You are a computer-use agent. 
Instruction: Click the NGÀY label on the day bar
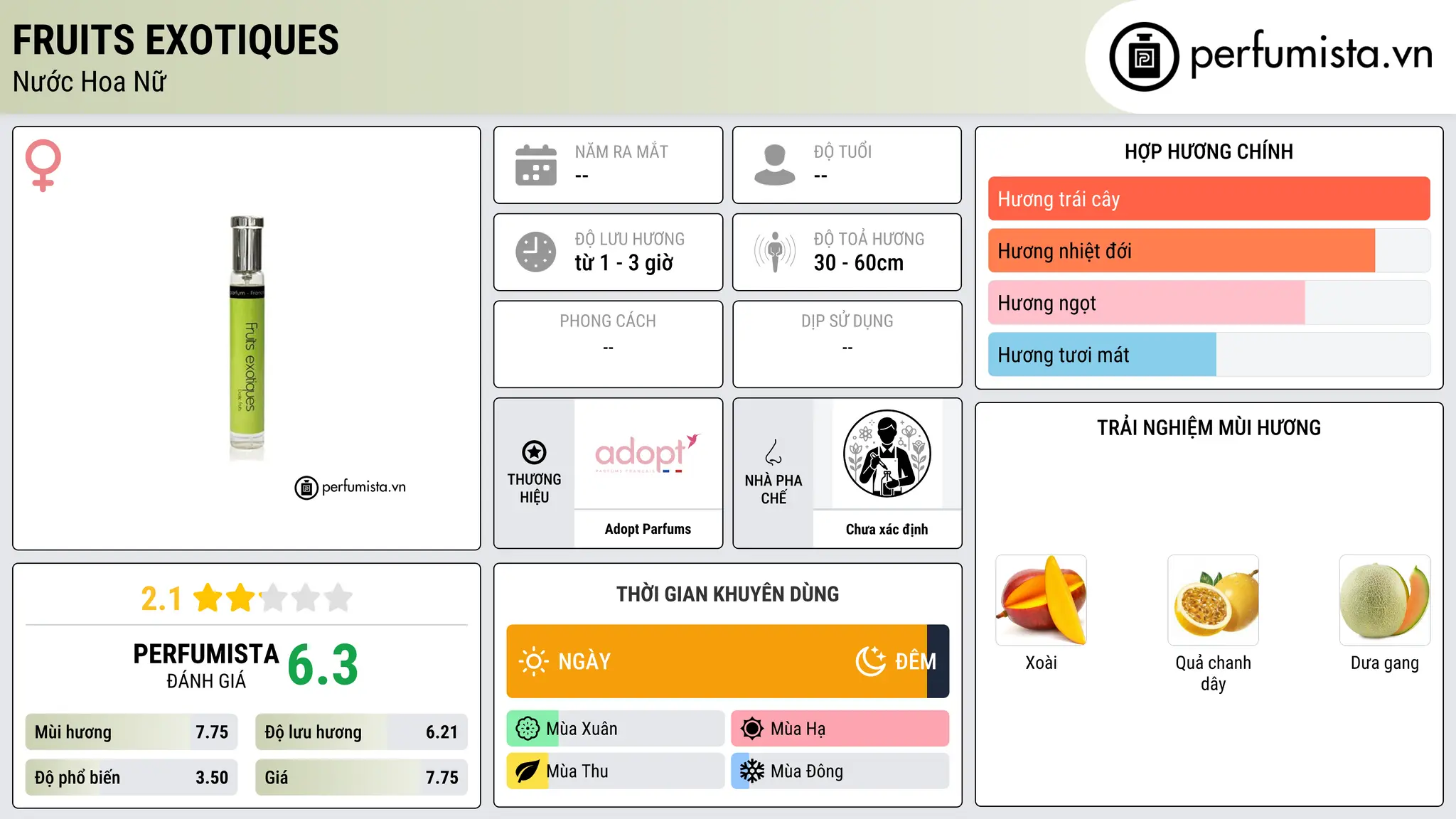pyautogui.click(x=584, y=662)
